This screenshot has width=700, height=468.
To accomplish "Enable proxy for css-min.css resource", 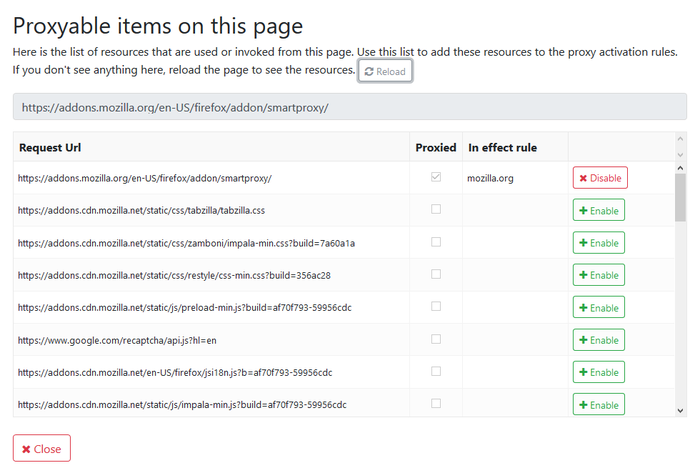I will pos(598,275).
